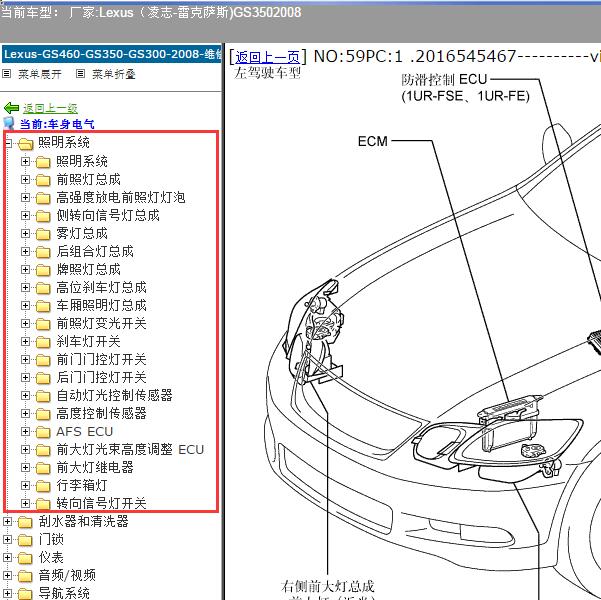The width and height of the screenshot is (601, 600).
Task: Click the 刮水器和清洗器 folder icon
Action: tap(25, 522)
